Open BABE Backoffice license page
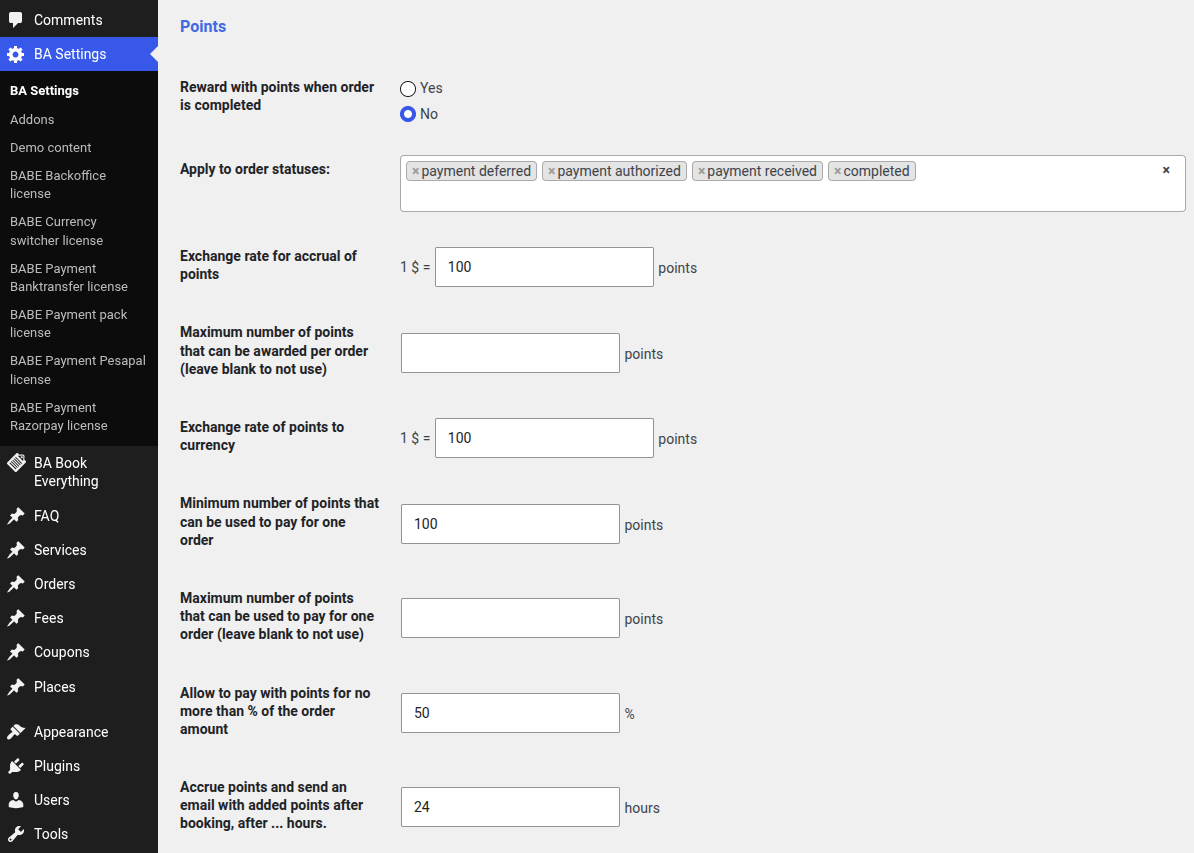Viewport: 1194px width, 853px height. (x=58, y=184)
